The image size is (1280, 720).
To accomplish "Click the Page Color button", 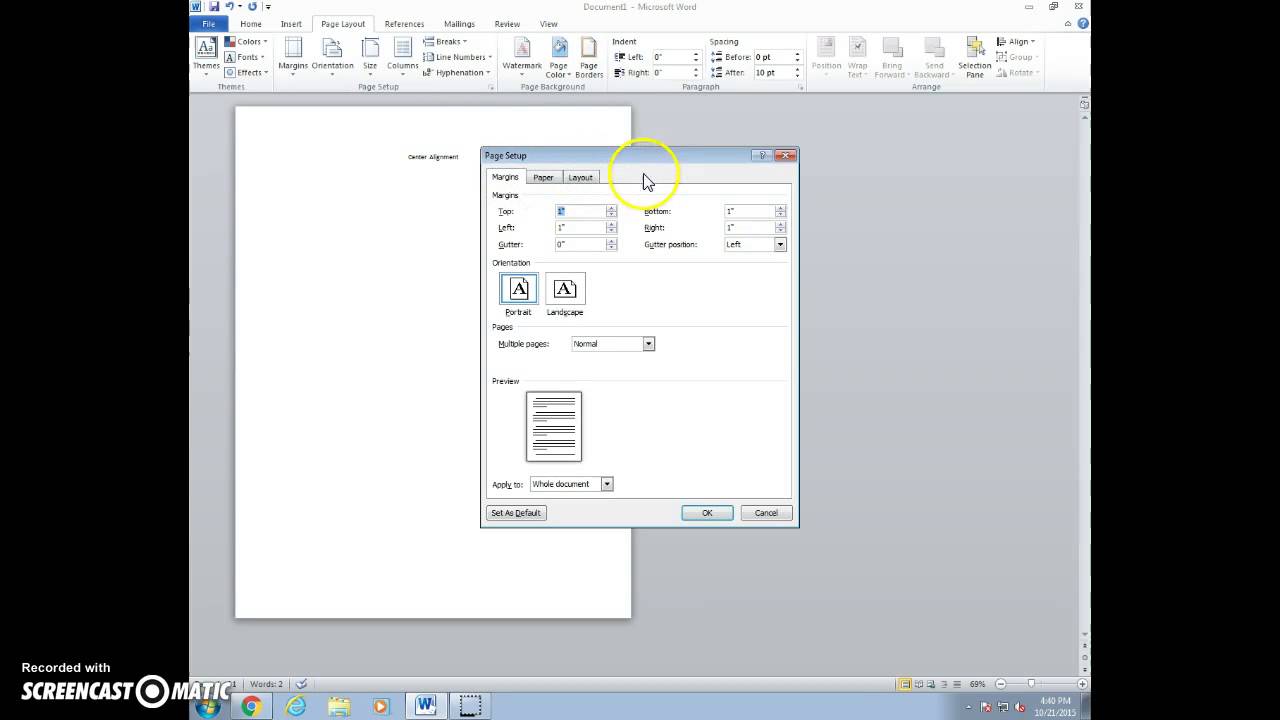I will (x=559, y=58).
